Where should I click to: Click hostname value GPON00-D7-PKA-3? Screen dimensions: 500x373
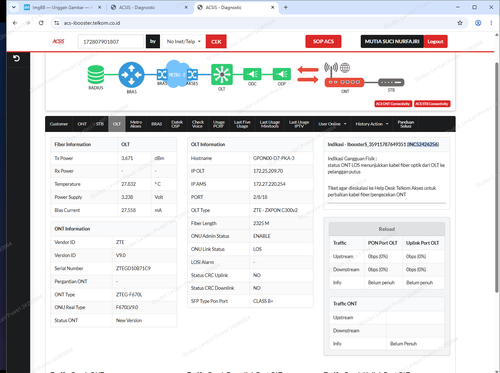point(274,158)
